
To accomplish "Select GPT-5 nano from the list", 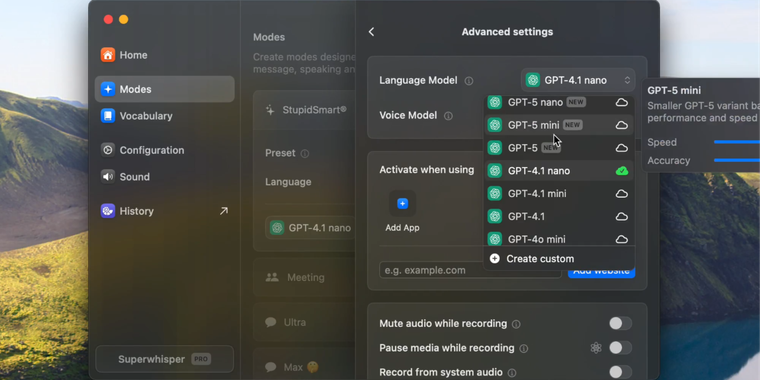I will click(x=559, y=102).
